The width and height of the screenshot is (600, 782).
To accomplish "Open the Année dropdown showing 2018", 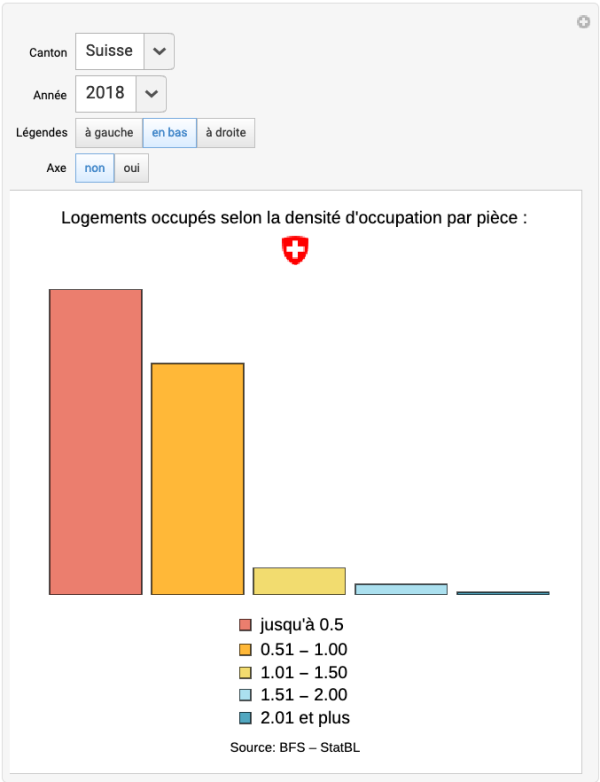I will pyautogui.click(x=106, y=93).
